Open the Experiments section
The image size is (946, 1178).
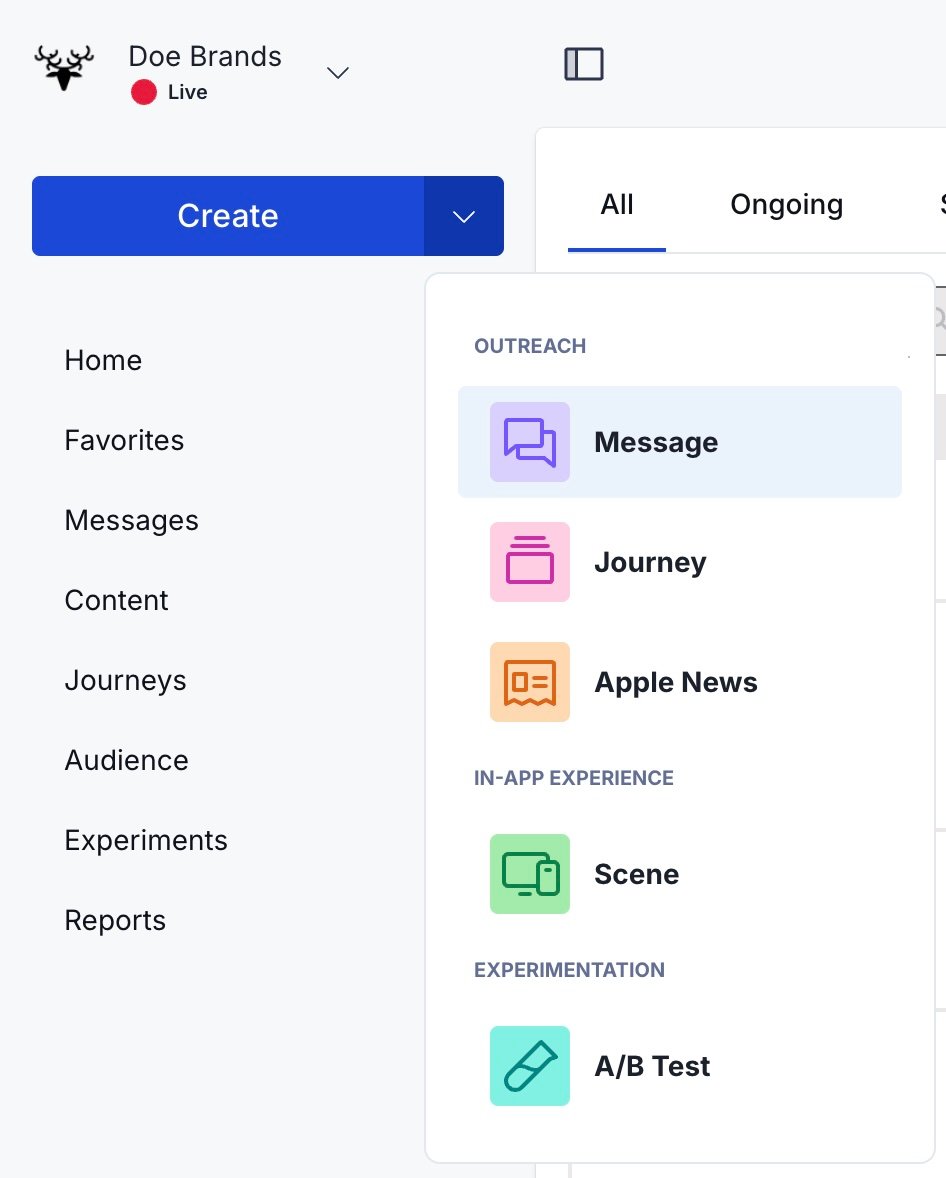[146, 840]
